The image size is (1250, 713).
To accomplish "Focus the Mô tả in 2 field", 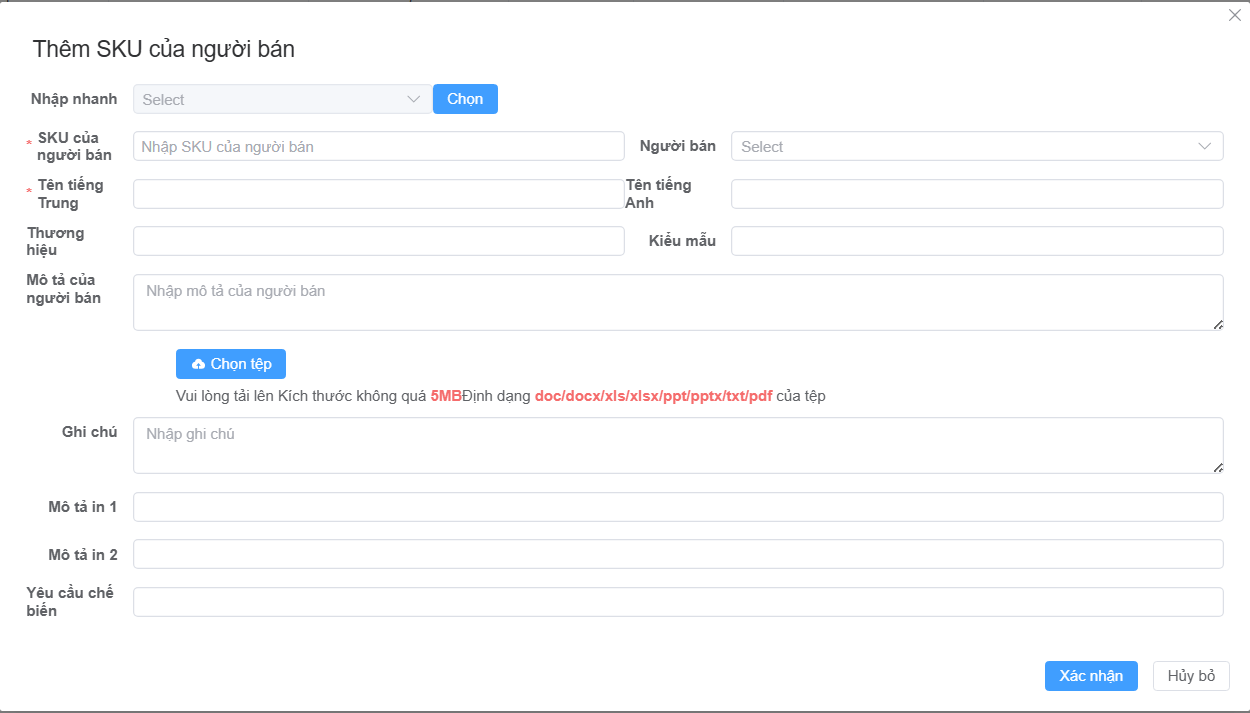I will [677, 554].
